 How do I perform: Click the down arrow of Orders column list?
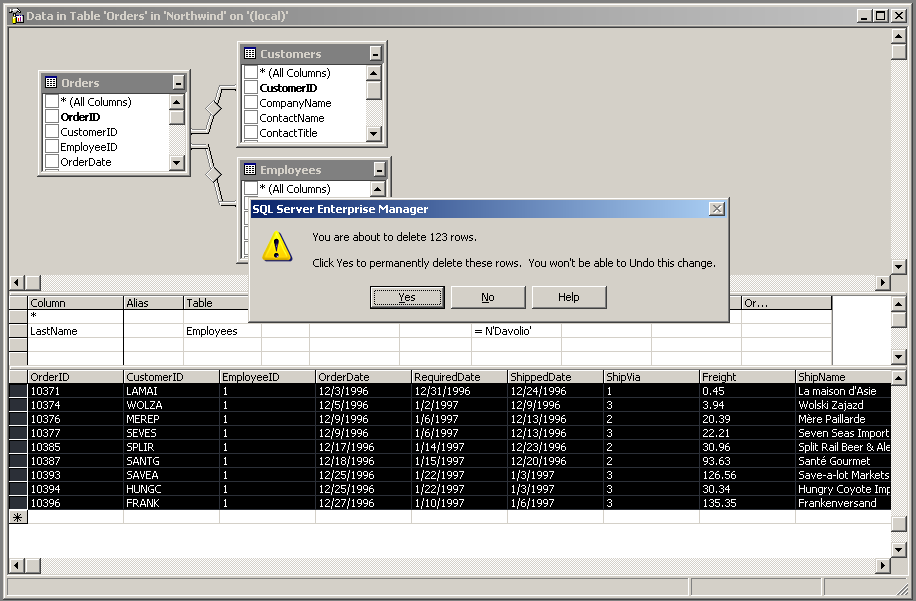point(176,162)
